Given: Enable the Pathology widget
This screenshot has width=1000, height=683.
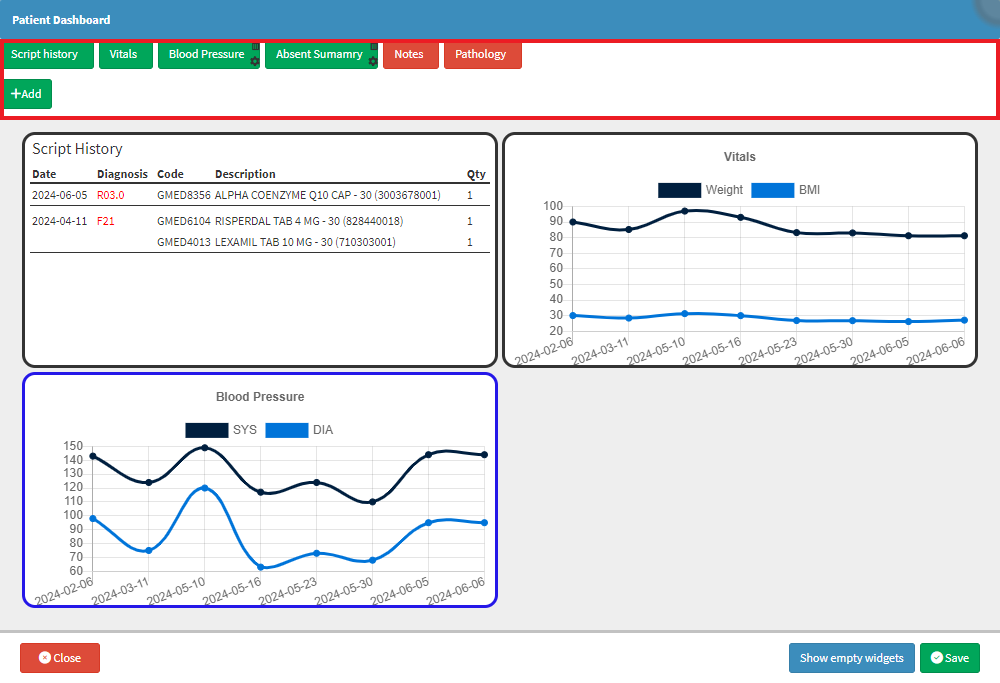Looking at the screenshot, I should [481, 54].
